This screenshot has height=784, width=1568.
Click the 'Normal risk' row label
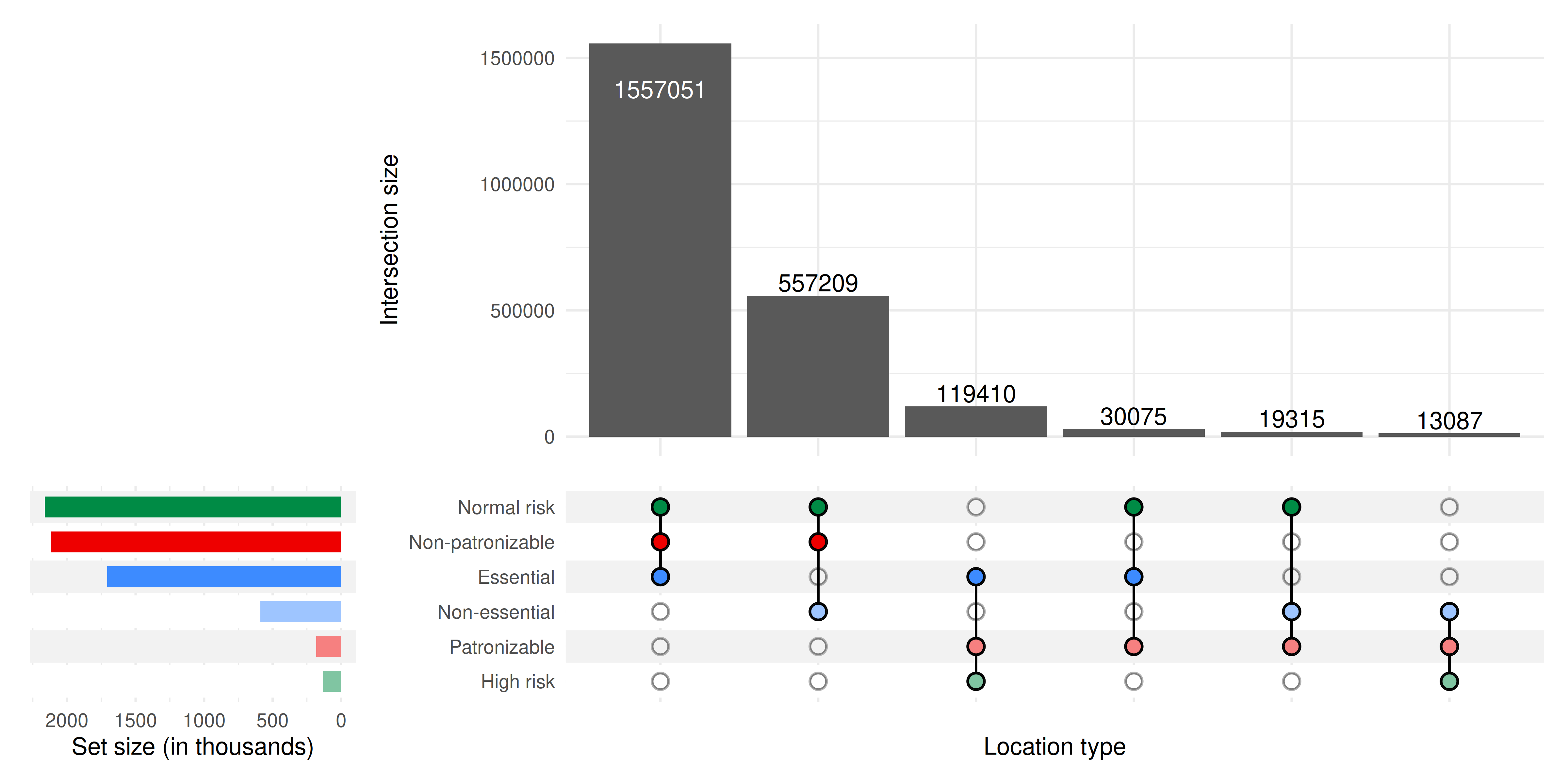[x=506, y=508]
